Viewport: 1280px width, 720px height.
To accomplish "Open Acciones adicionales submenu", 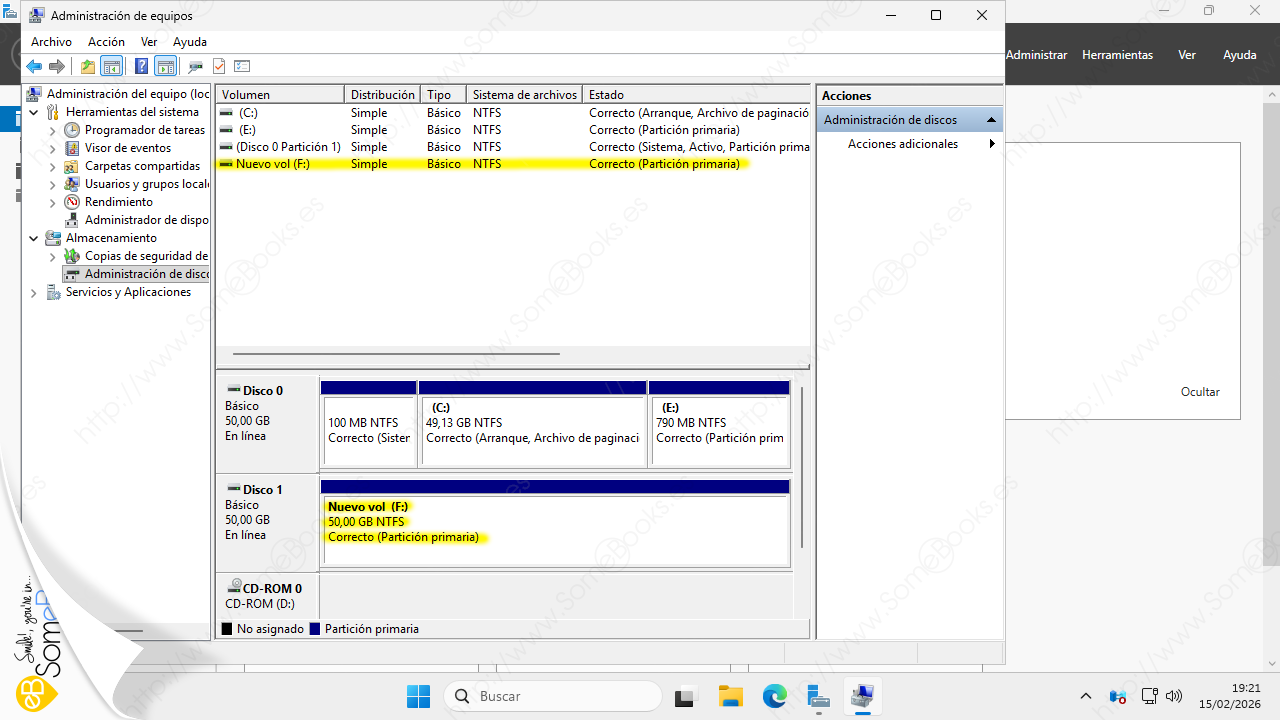I will tap(903, 144).
